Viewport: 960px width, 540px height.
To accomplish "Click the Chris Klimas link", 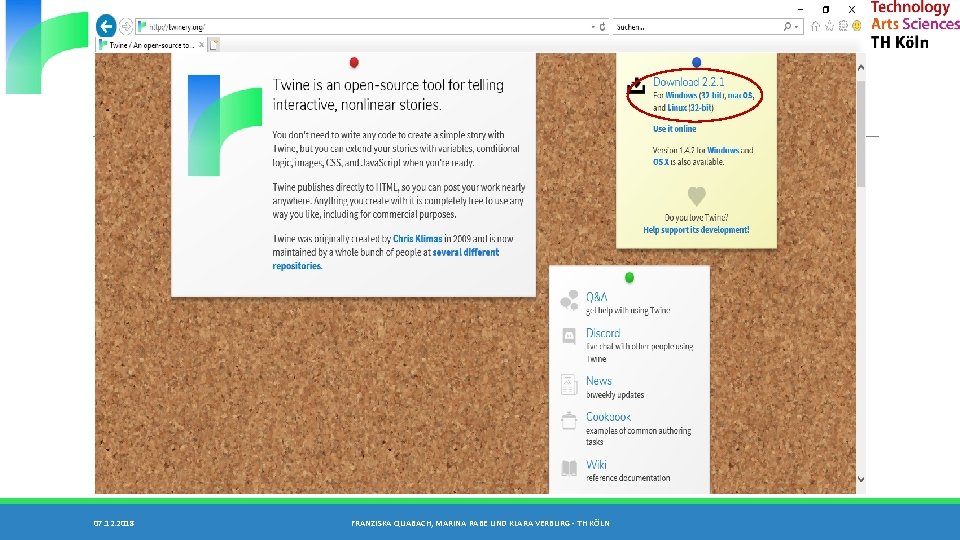I will [417, 239].
